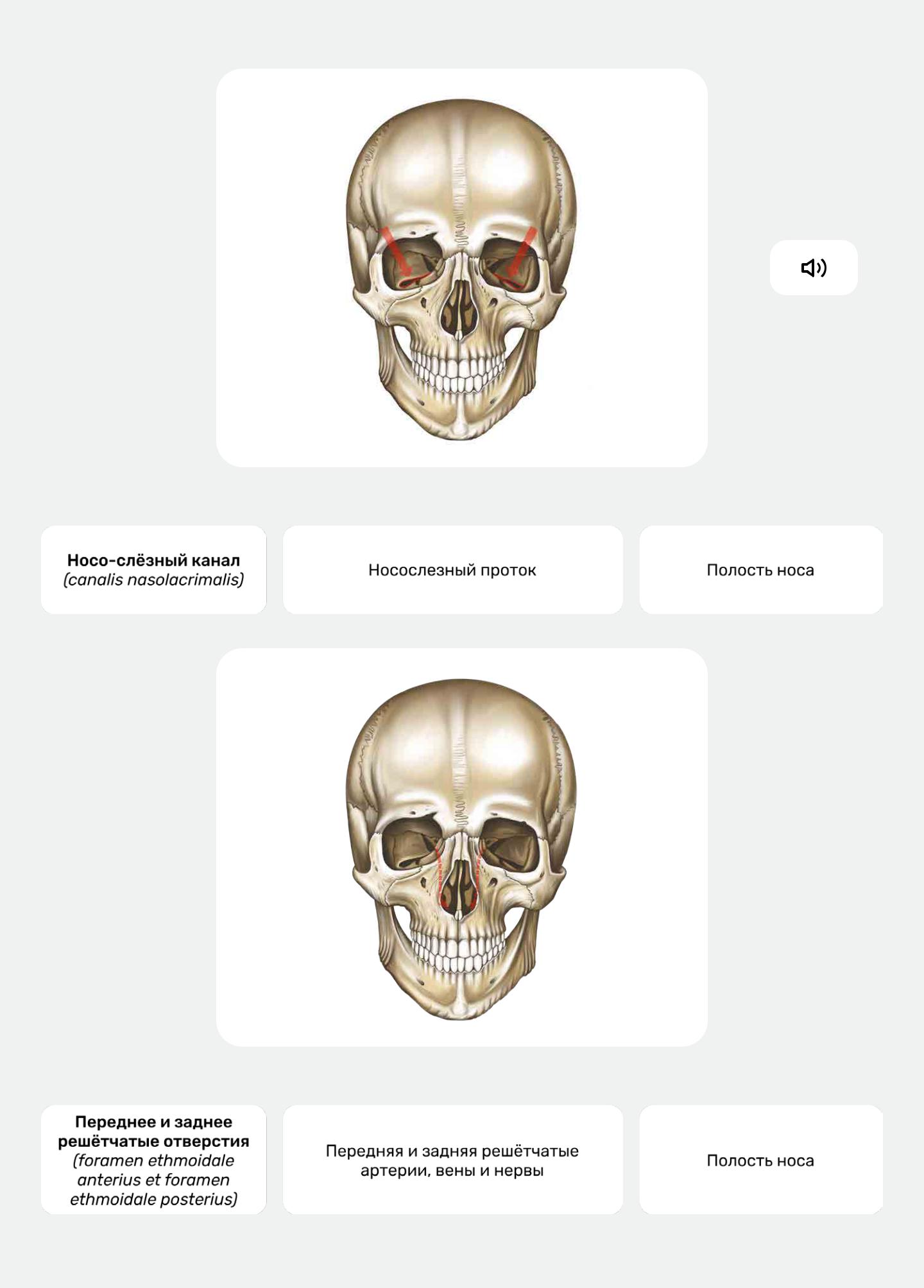This screenshot has width=924, height=1288.
Task: Click the nasal aperture of the first skull
Action: (x=459, y=308)
